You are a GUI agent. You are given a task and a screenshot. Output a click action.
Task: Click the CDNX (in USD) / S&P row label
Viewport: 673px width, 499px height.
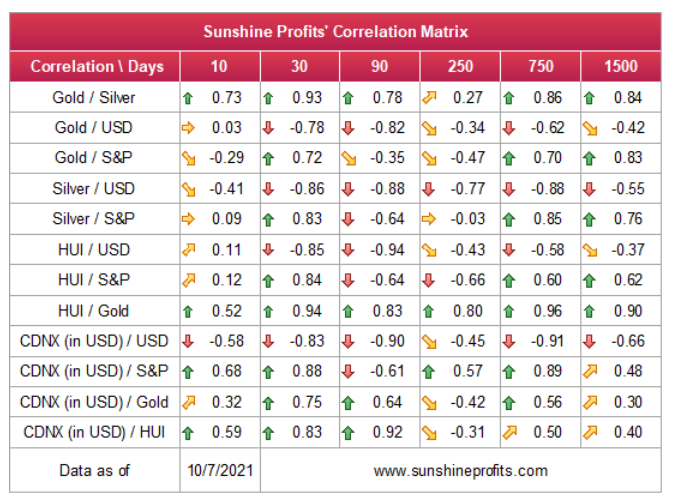click(94, 371)
